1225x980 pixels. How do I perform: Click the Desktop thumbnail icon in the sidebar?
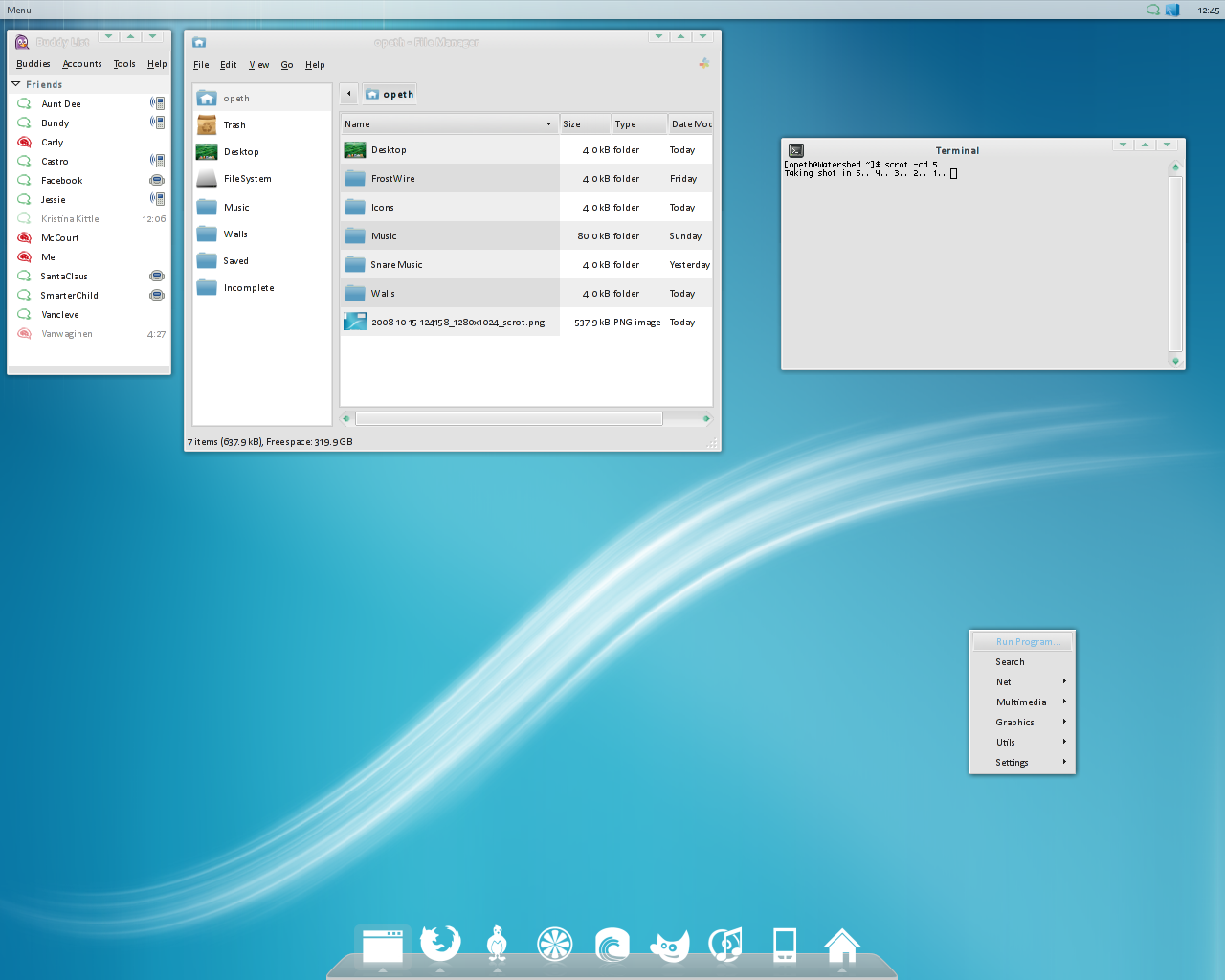207,151
